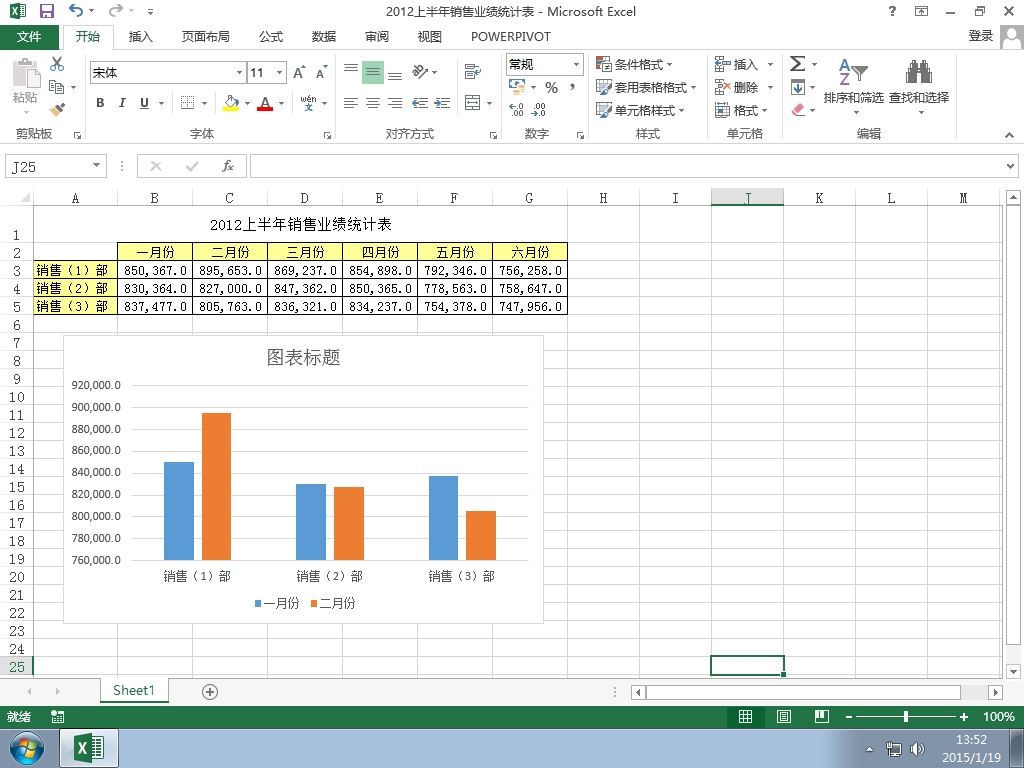Screen dimensions: 1024x768
Task: Open the number format dropdown (常规)
Action: (577, 64)
